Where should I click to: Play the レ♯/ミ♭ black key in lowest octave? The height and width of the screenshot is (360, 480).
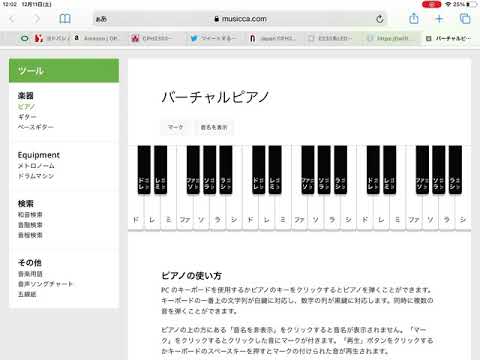160,169
